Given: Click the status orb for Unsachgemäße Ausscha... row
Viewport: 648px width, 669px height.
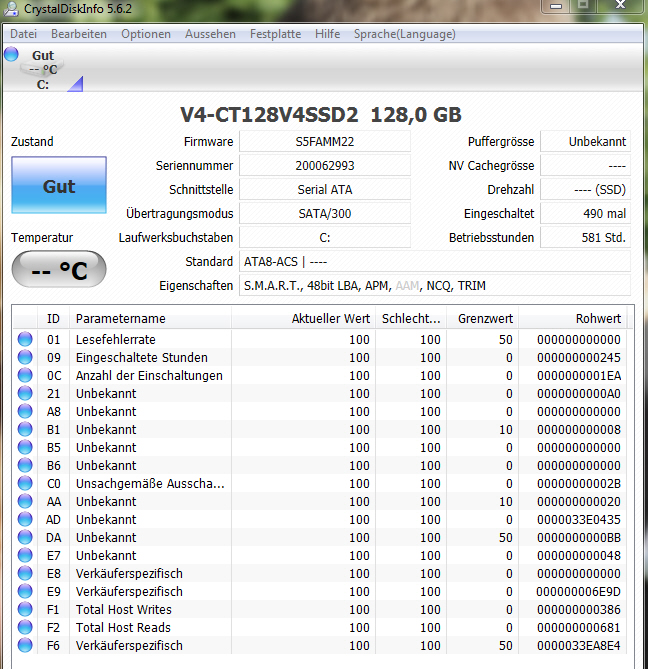Looking at the screenshot, I should pos(25,483).
